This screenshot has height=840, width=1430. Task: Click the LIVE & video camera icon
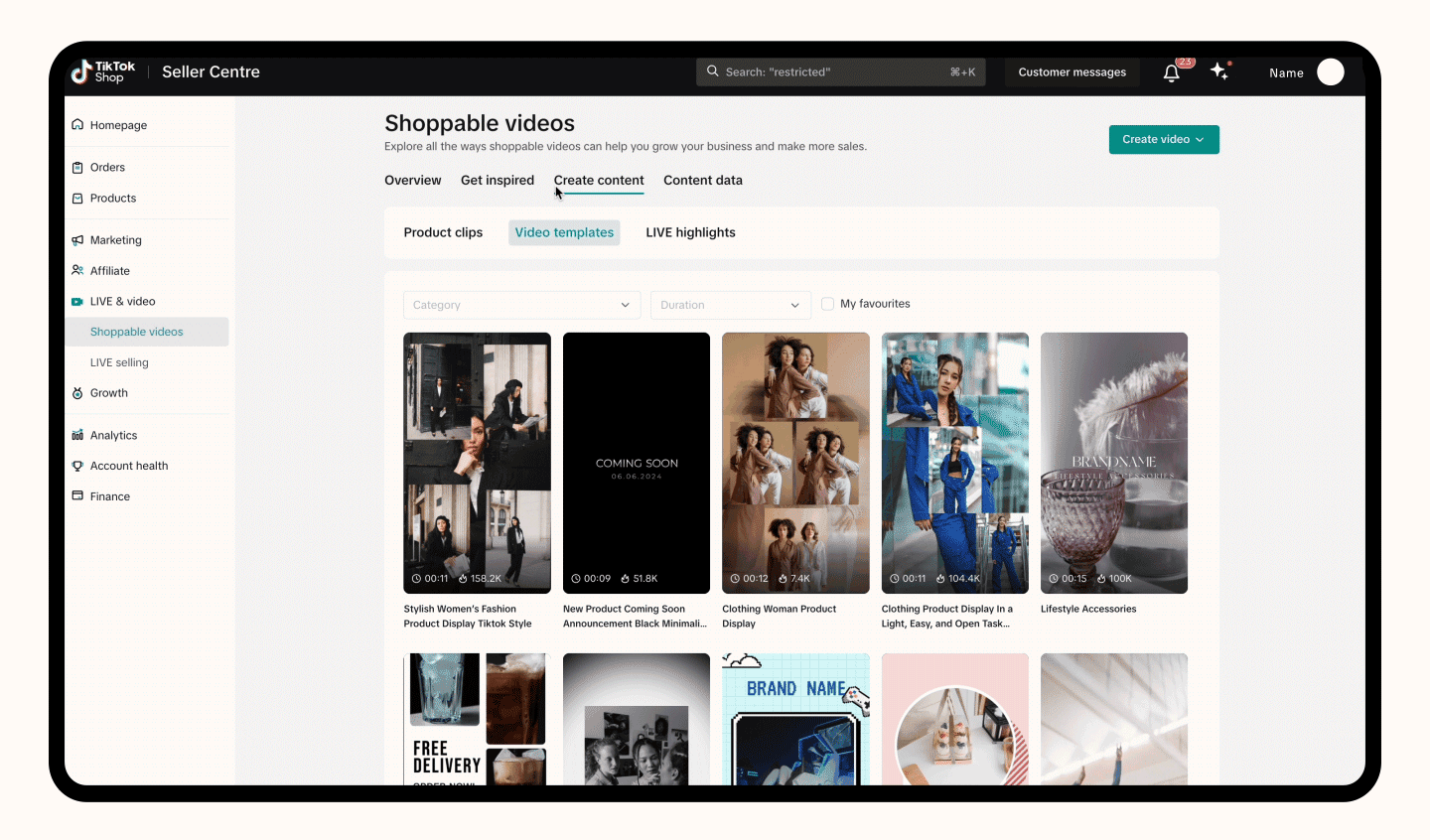(x=77, y=301)
